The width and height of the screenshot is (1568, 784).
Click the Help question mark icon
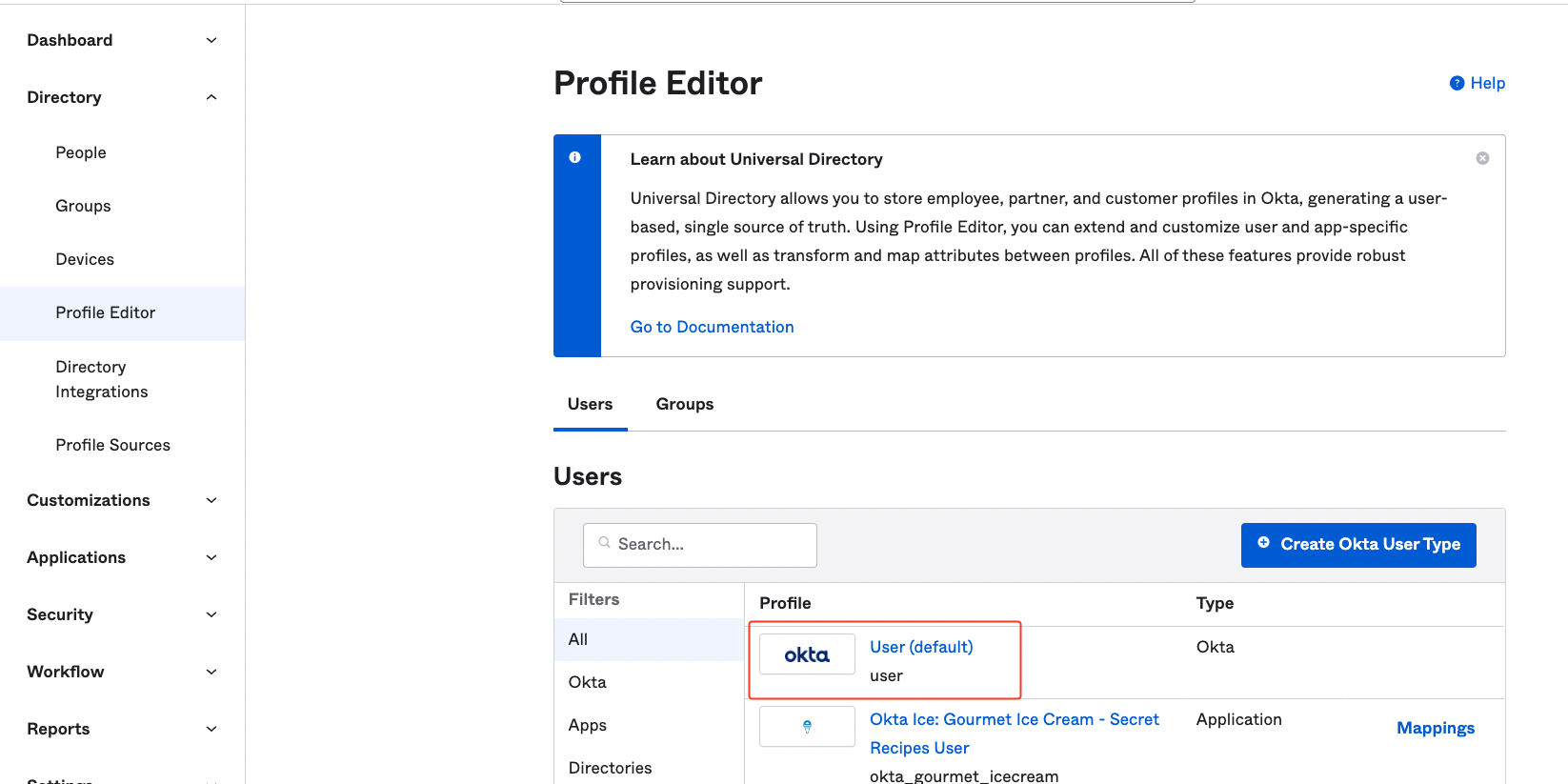1457,84
